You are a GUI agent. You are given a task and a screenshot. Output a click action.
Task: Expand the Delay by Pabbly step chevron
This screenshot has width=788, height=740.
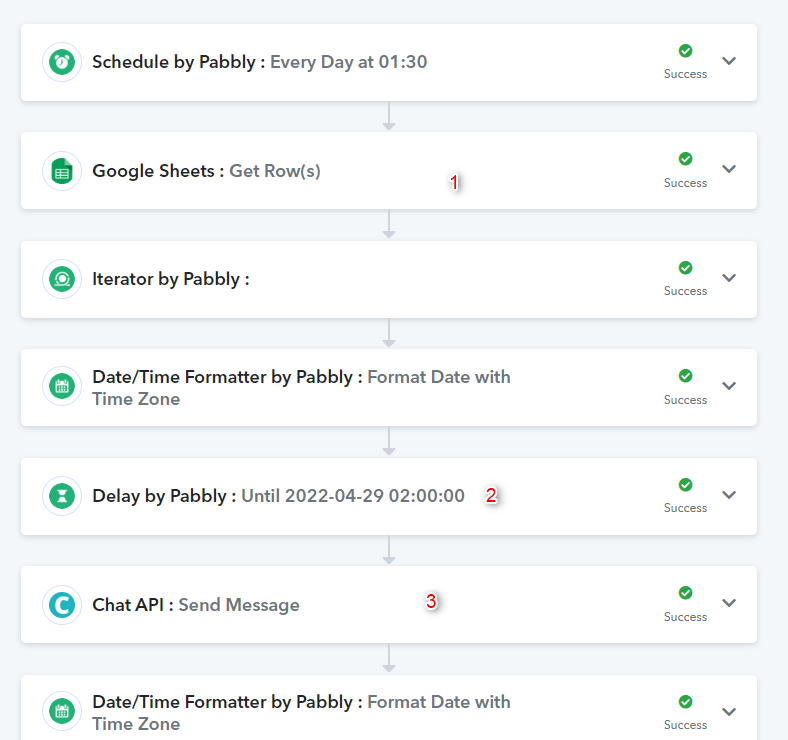click(729, 495)
